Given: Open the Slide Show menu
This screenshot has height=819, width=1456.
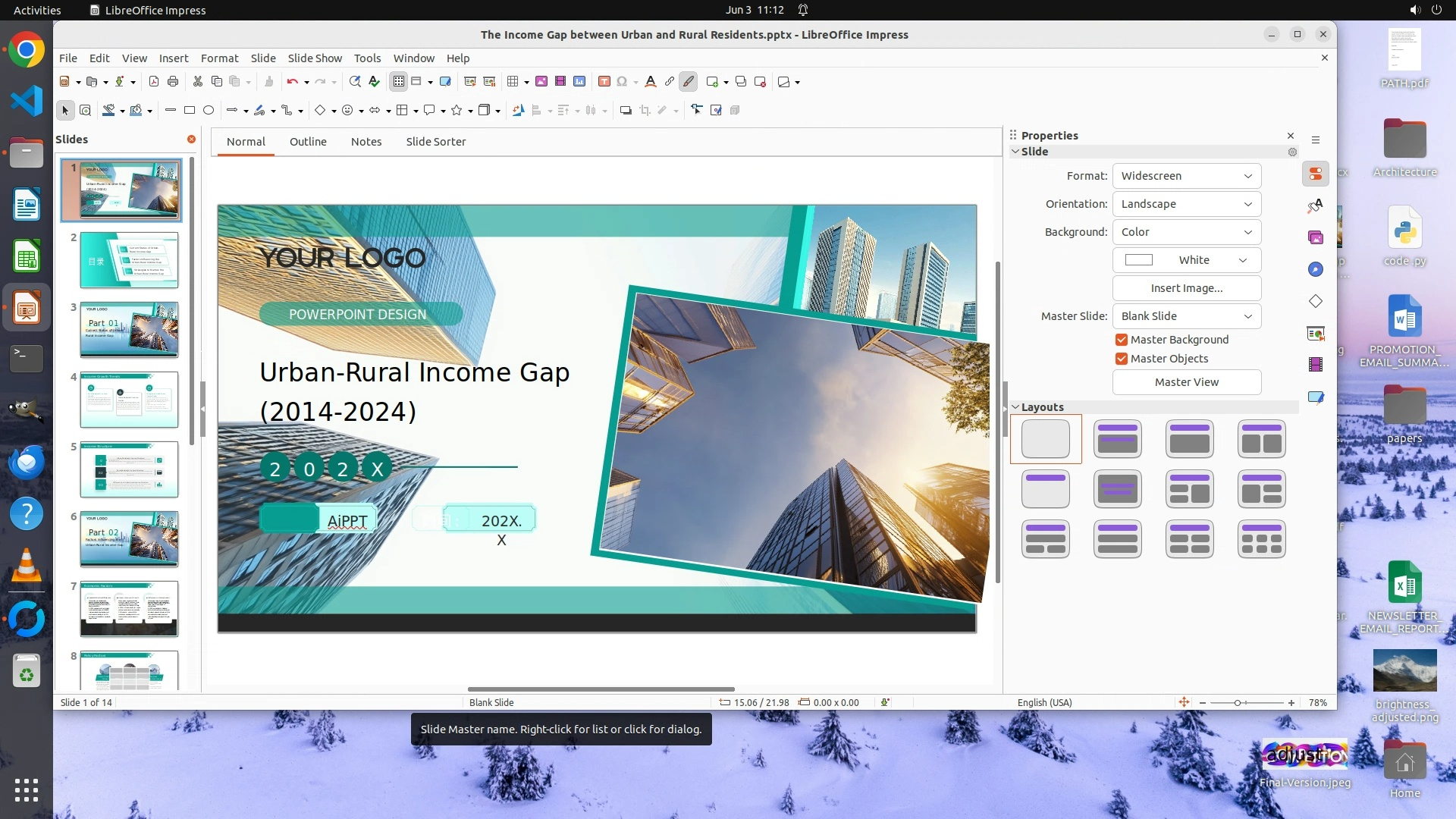Looking at the screenshot, I should (315, 58).
